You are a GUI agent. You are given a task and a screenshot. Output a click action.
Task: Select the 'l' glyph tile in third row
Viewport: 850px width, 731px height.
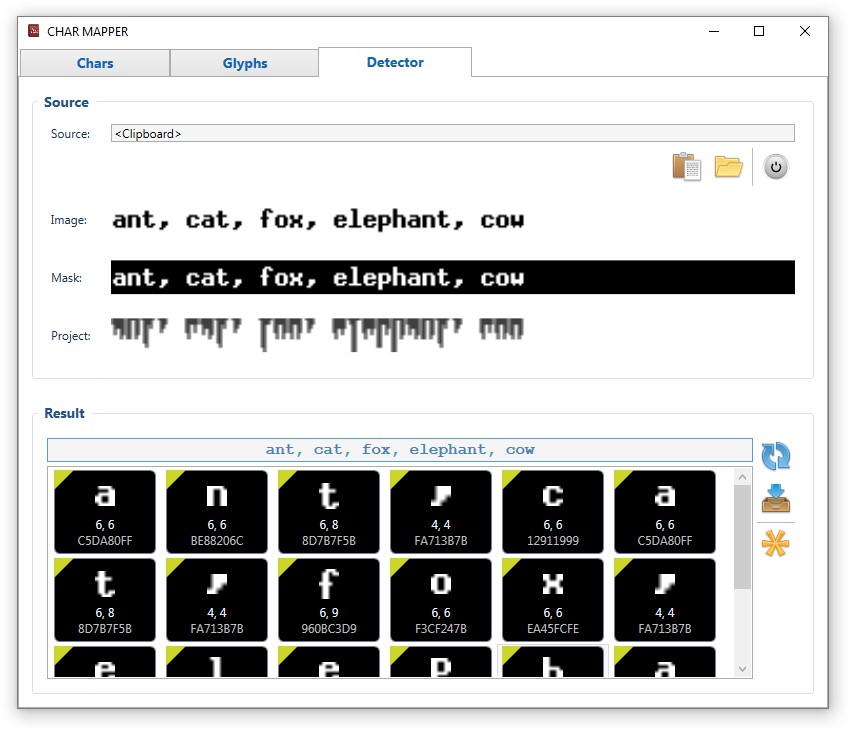217,662
